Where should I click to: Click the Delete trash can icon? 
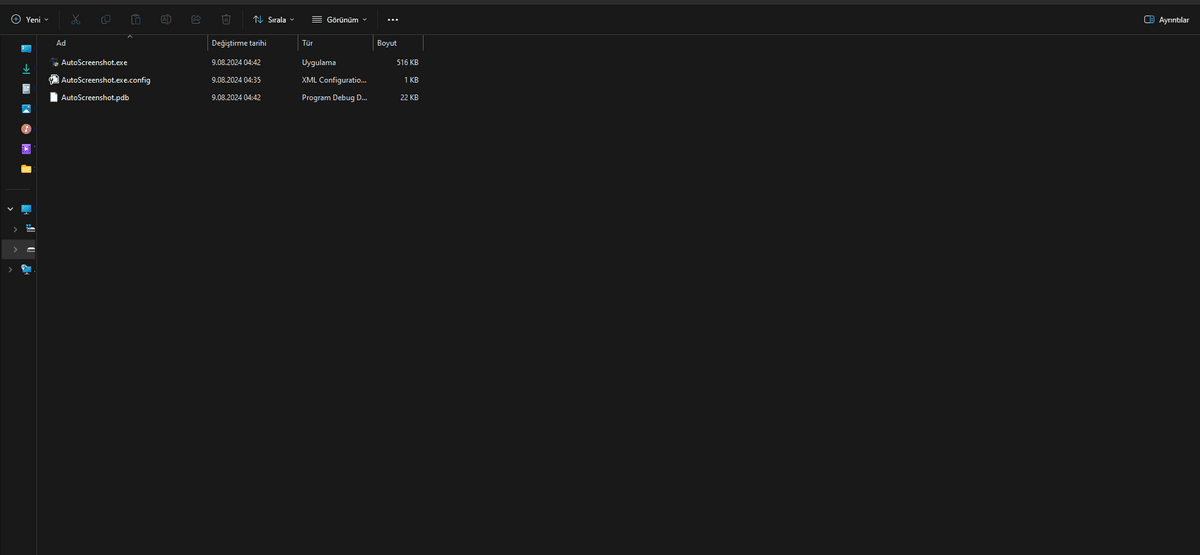[226, 19]
